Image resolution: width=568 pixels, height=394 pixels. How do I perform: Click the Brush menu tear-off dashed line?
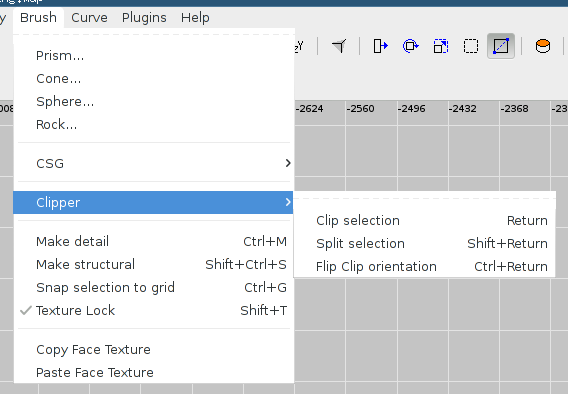pyautogui.click(x=154, y=35)
